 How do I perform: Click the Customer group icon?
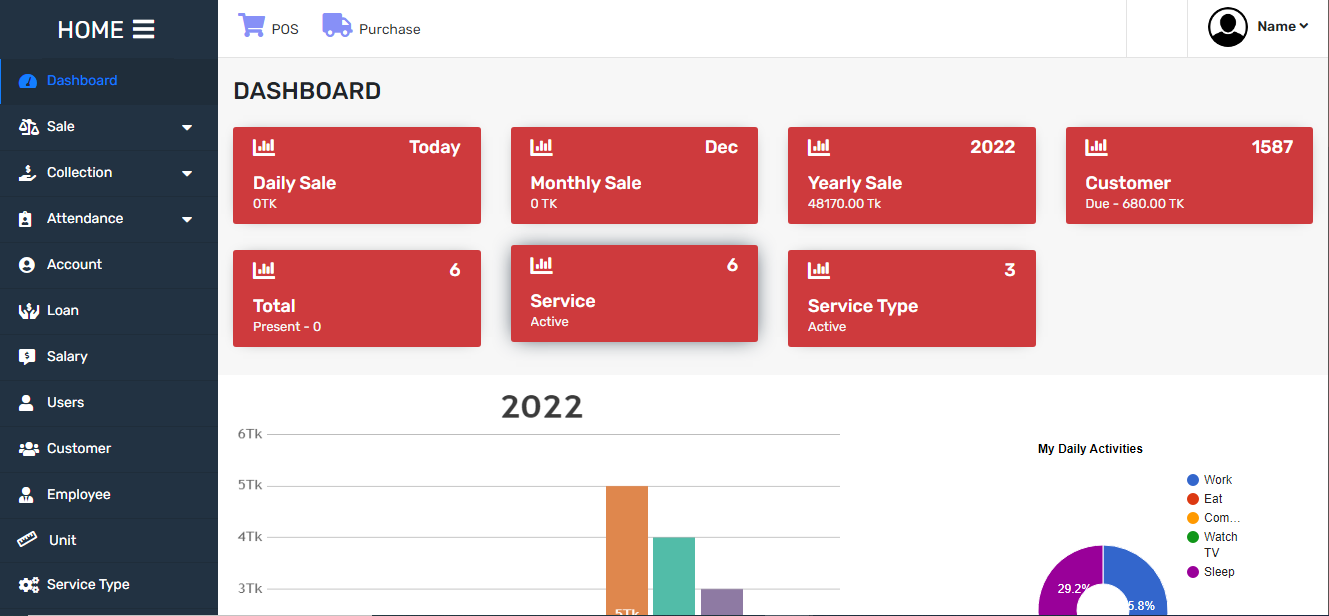[28, 449]
